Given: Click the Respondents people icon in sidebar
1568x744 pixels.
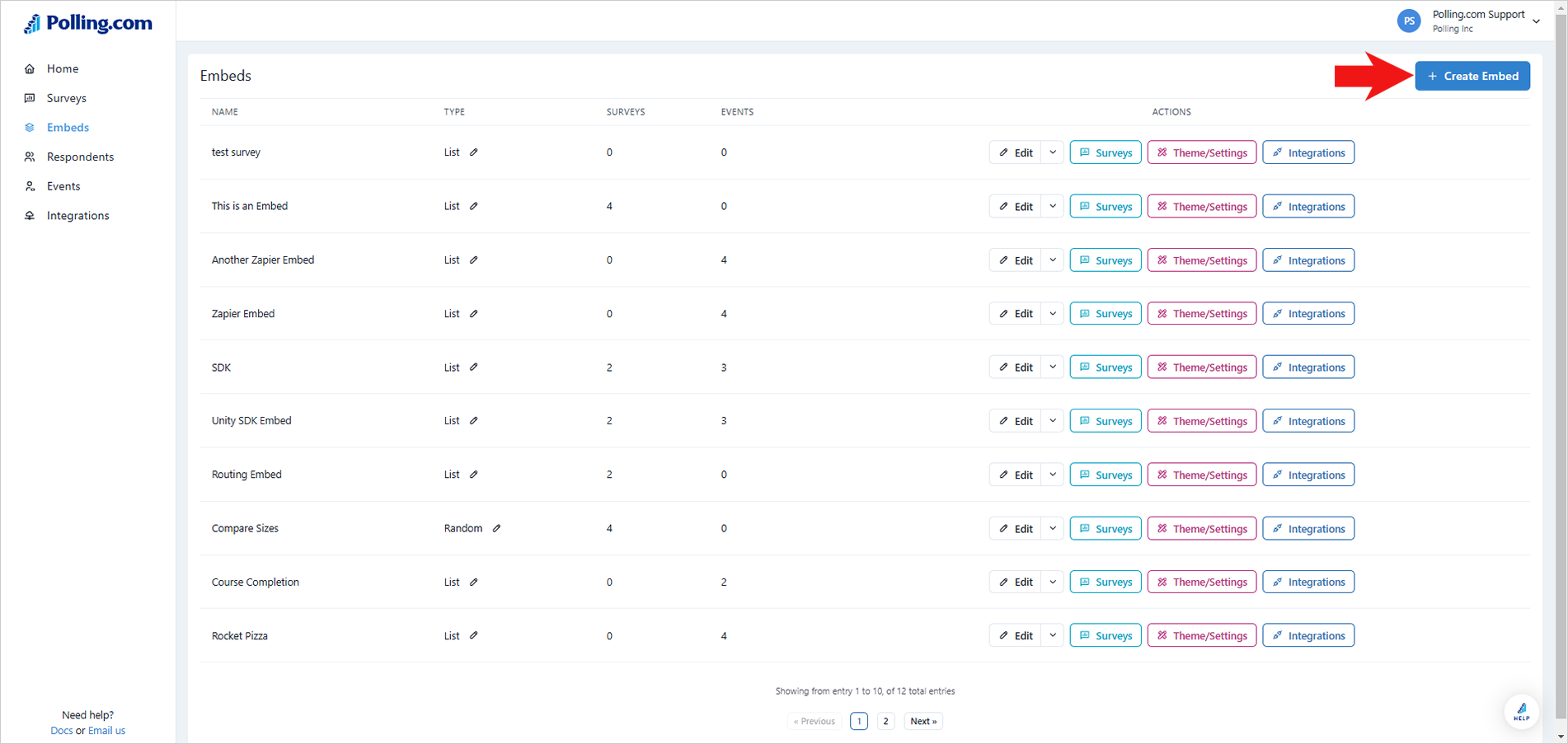Looking at the screenshot, I should [x=30, y=157].
